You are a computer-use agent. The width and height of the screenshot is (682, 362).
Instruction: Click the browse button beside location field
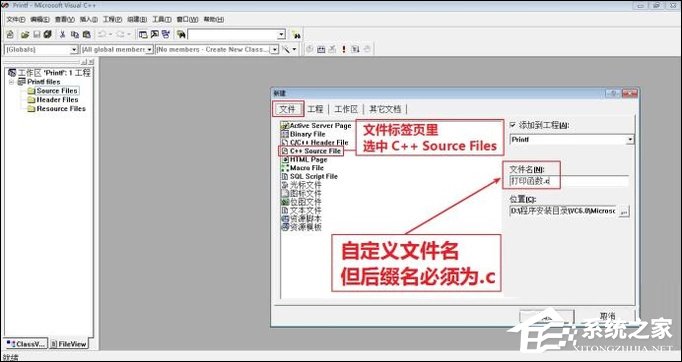click(x=624, y=211)
